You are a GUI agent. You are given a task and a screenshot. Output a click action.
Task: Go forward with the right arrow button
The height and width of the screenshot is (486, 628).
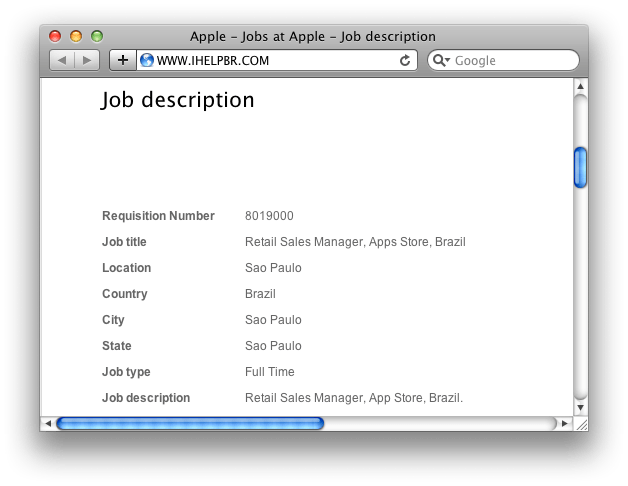pyautogui.click(x=87, y=60)
